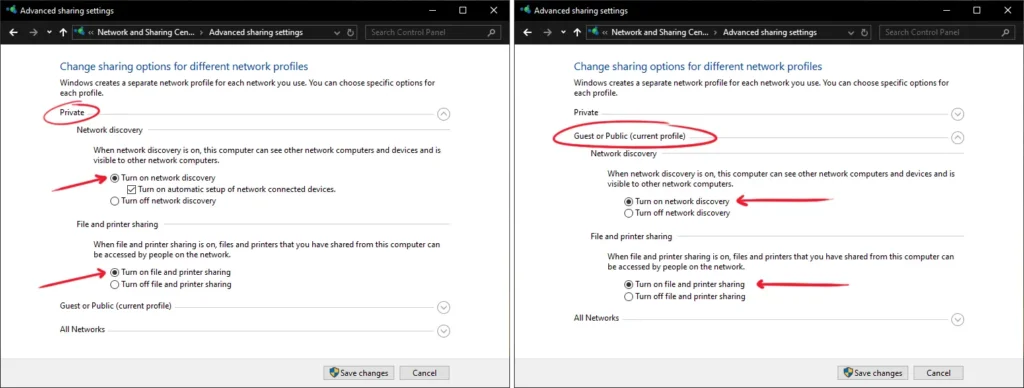The width and height of the screenshot is (1024, 388).
Task: Click Search Control Panel field in left window
Action: point(433,33)
